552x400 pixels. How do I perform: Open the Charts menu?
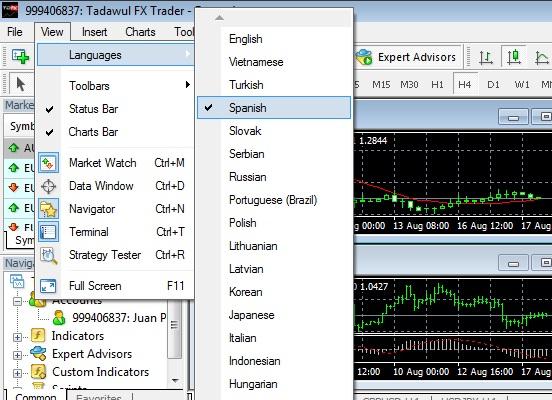click(140, 32)
